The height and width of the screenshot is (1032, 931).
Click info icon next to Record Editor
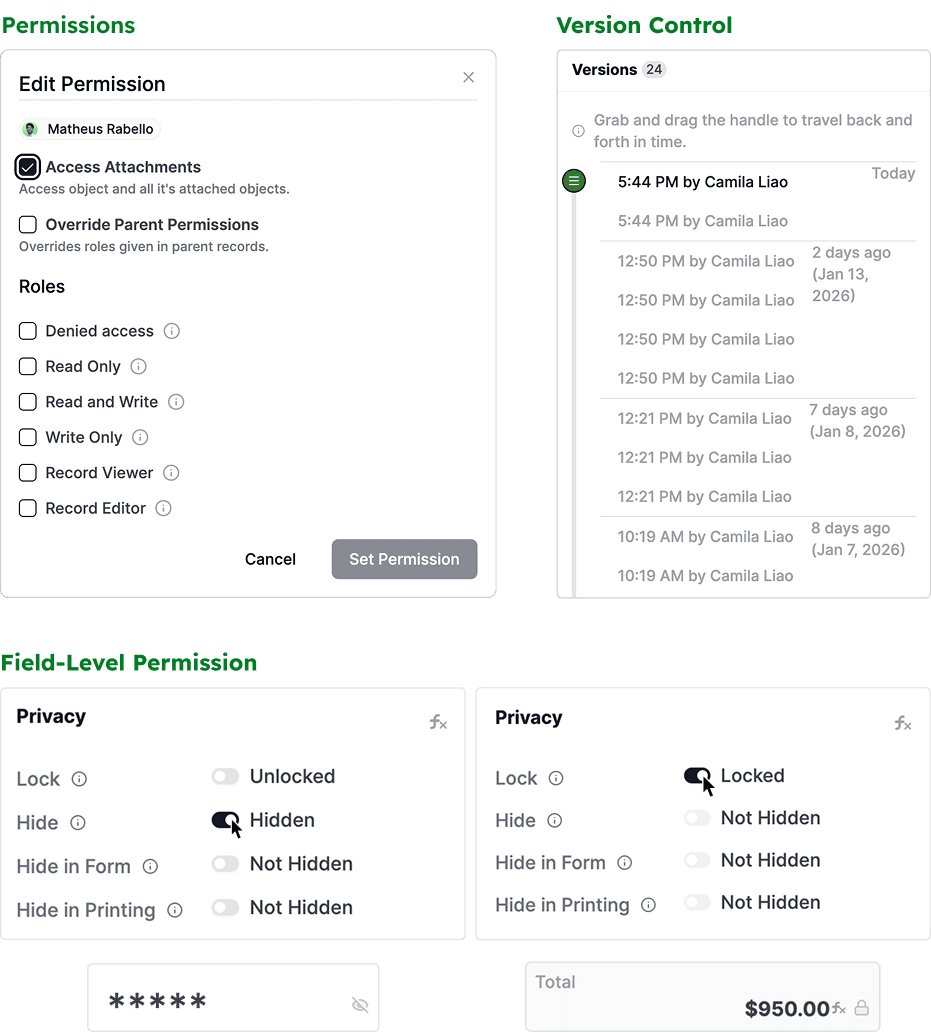click(x=163, y=508)
